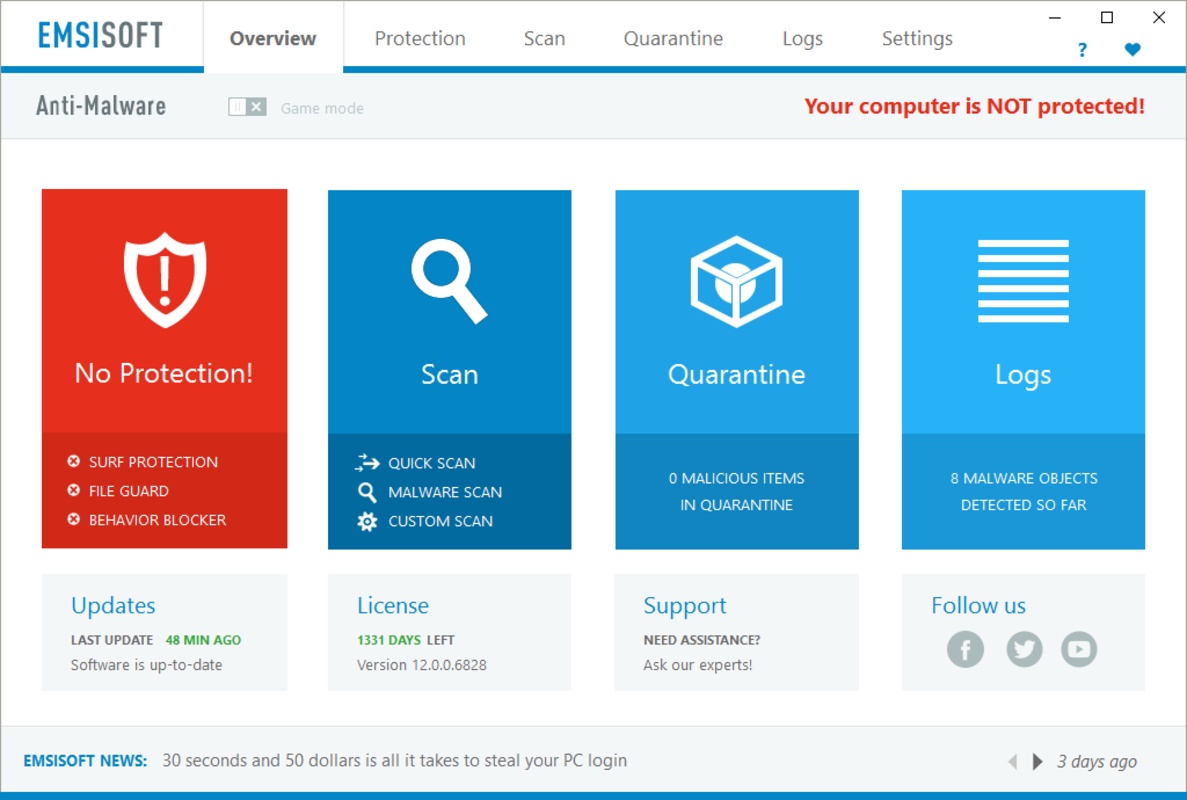
Task: Click 'Your computer is NOT protected!' warning
Action: pyautogui.click(x=974, y=106)
